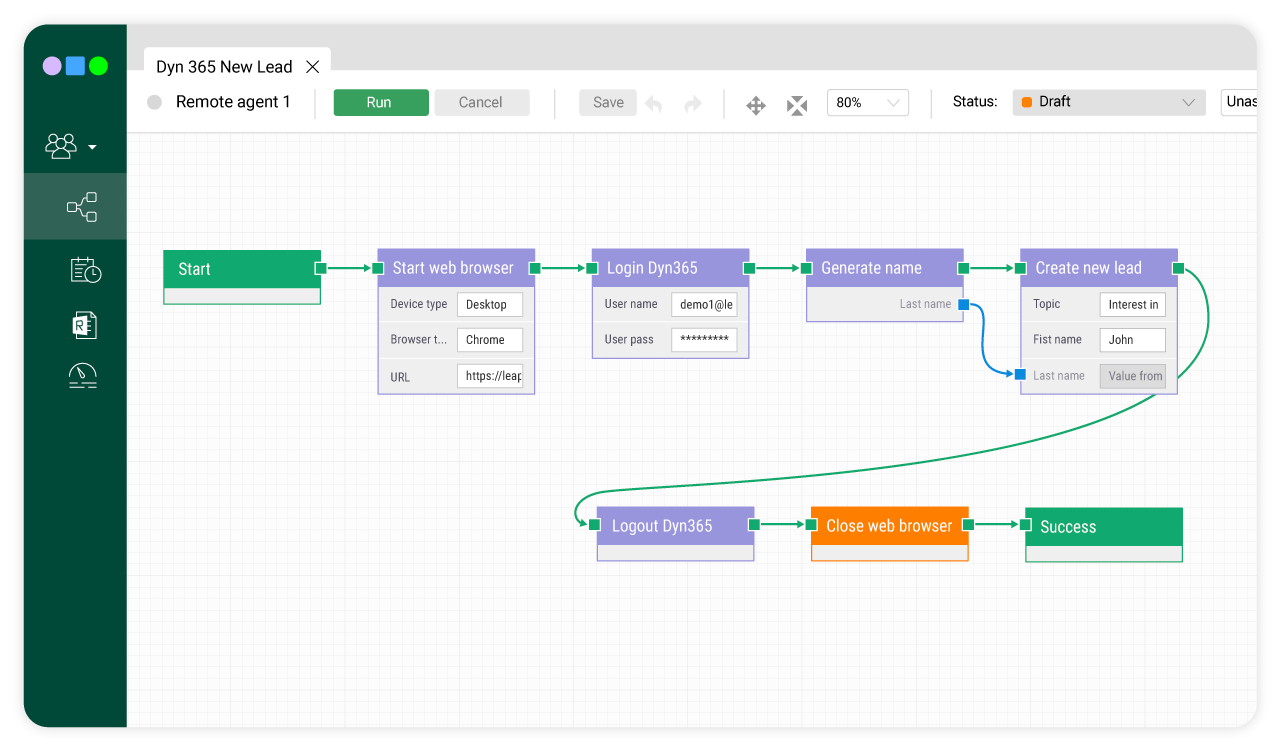Screen dimensions: 1280x750
Task: Select the orange Close web browser node
Action: (889, 525)
